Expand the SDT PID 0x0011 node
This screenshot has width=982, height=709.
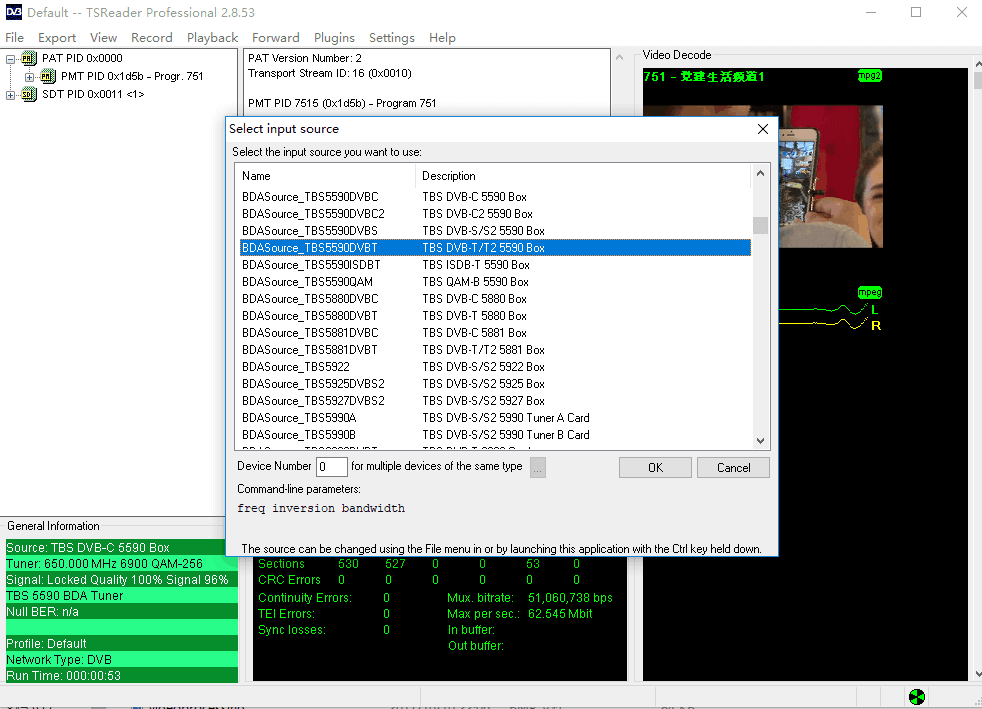click(x=11, y=95)
